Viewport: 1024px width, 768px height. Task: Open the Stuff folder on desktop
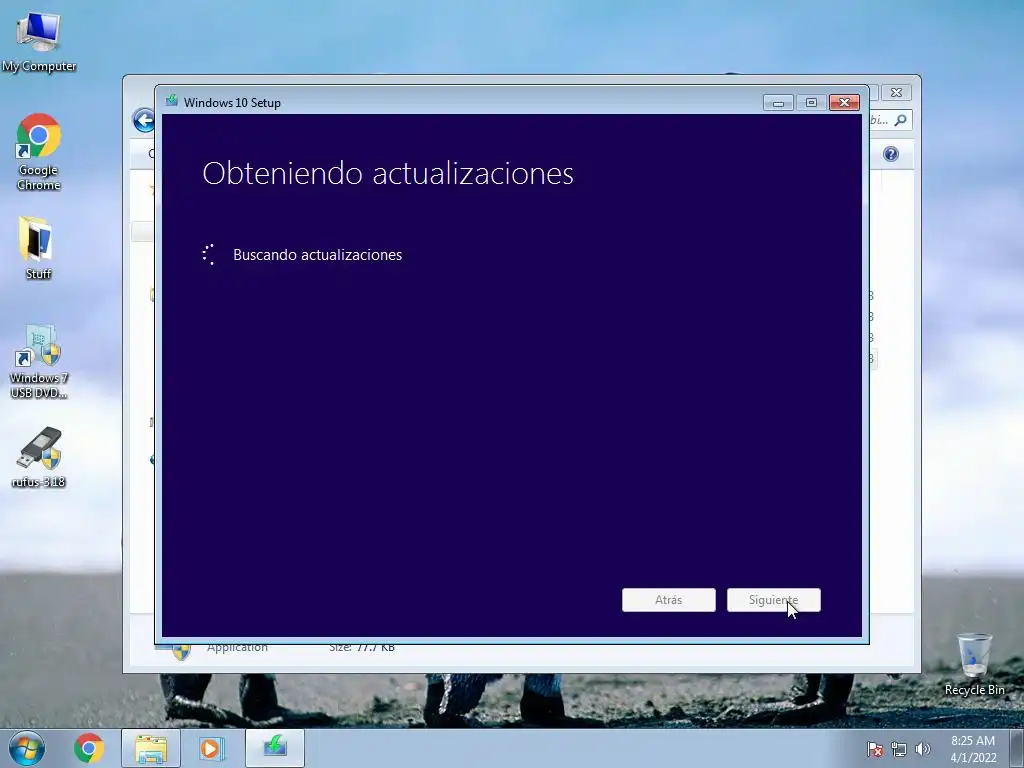click(38, 248)
